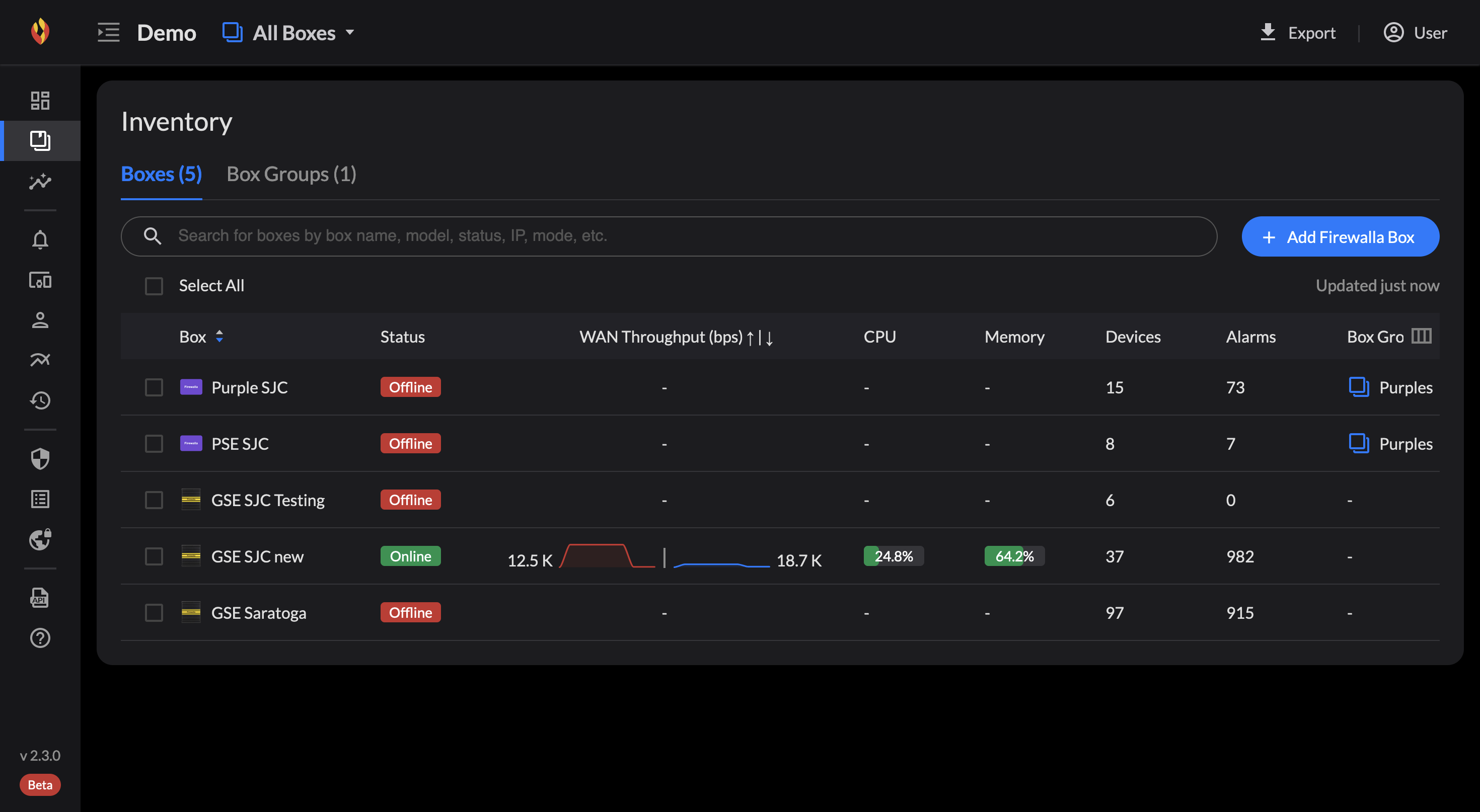This screenshot has width=1480, height=812.
Task: Check the PSE SJC row checkbox
Action: click(x=154, y=443)
